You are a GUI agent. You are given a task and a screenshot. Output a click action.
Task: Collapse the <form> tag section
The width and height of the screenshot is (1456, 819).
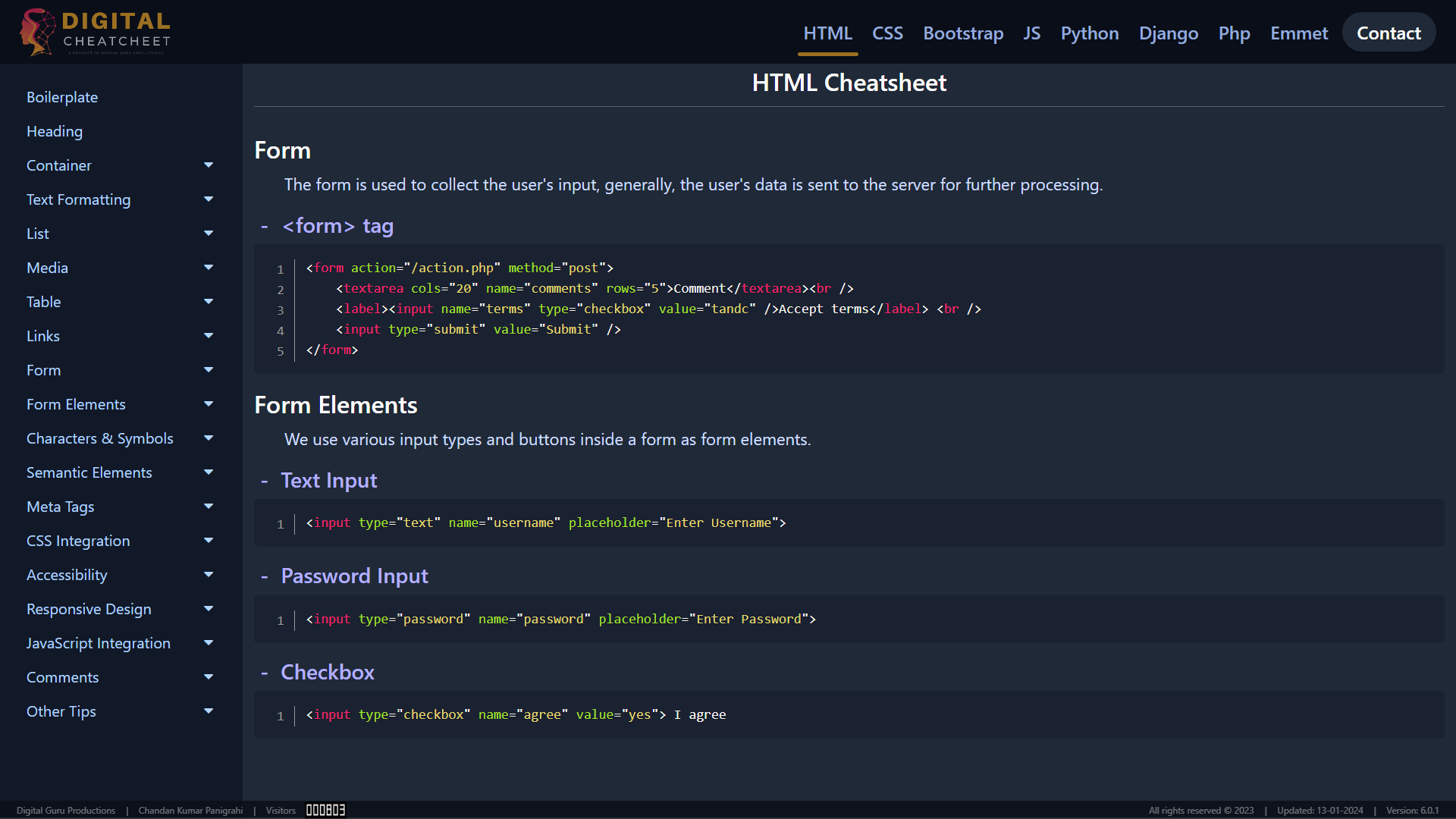265,226
